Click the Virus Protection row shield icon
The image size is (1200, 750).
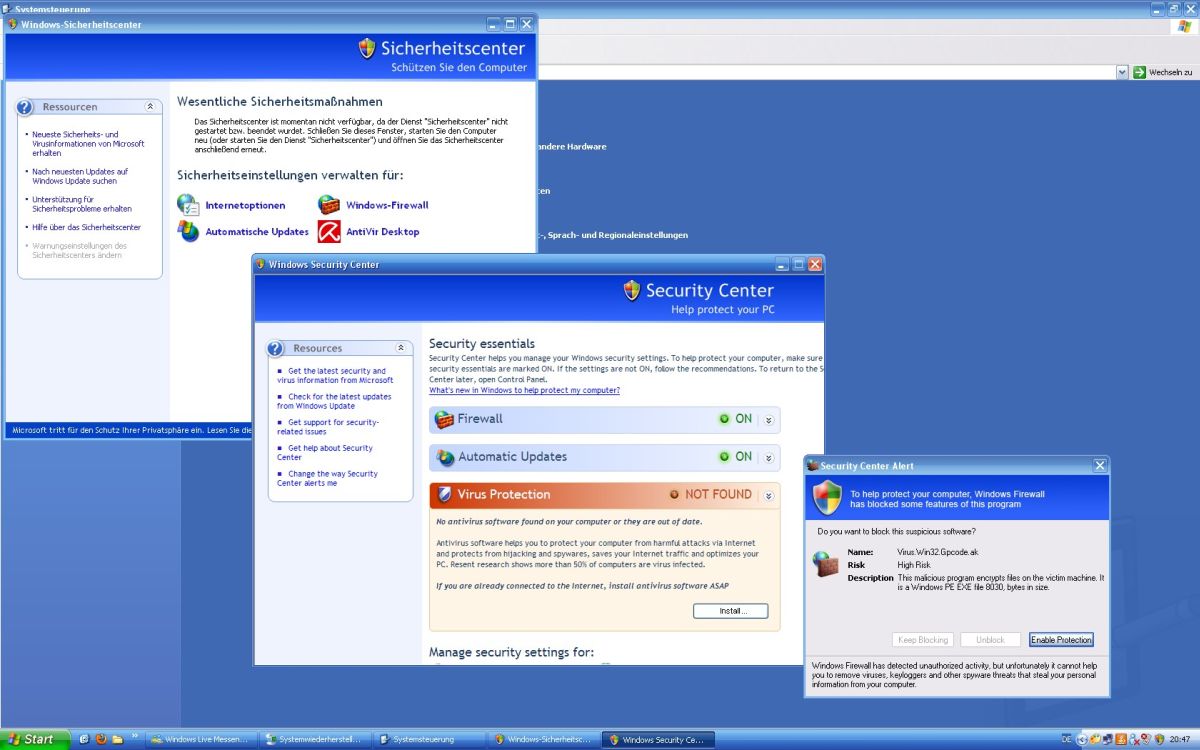pos(445,494)
